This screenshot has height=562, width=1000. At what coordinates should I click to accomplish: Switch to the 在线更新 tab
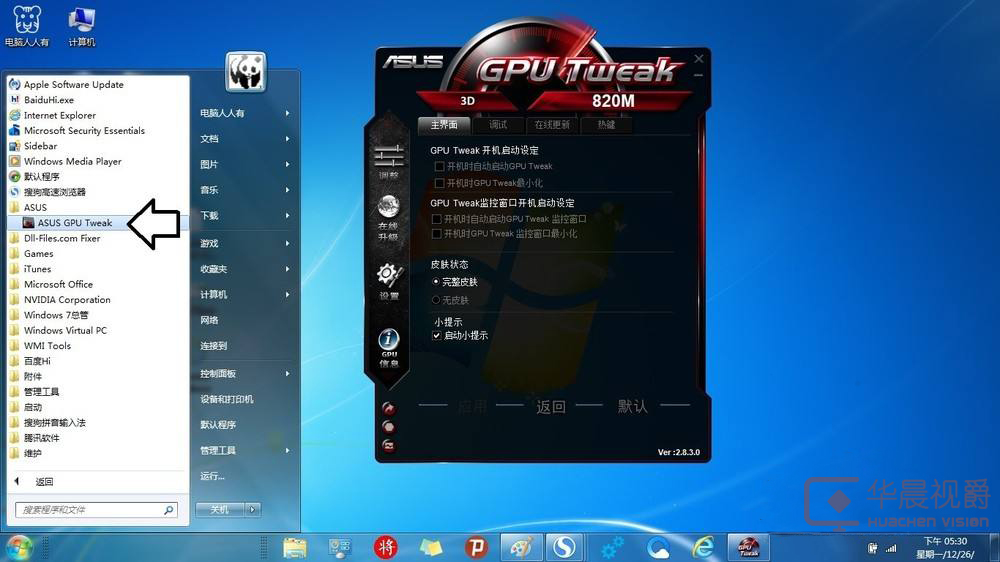[552, 124]
